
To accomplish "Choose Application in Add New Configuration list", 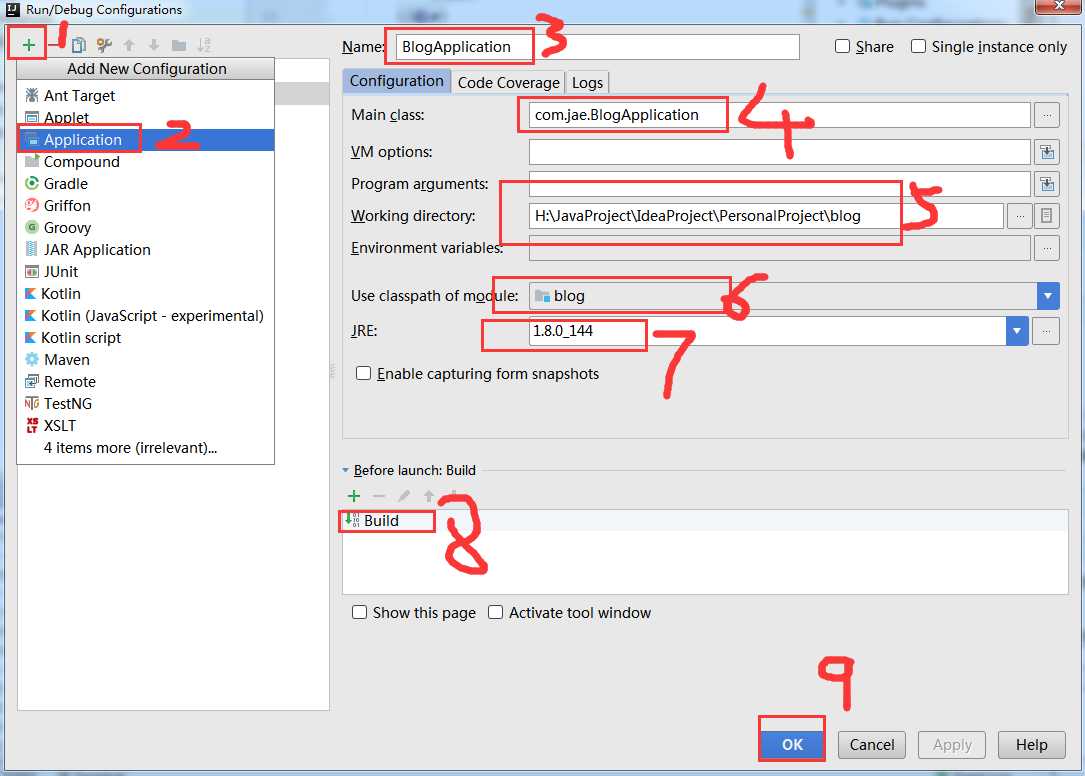I will tap(145, 140).
